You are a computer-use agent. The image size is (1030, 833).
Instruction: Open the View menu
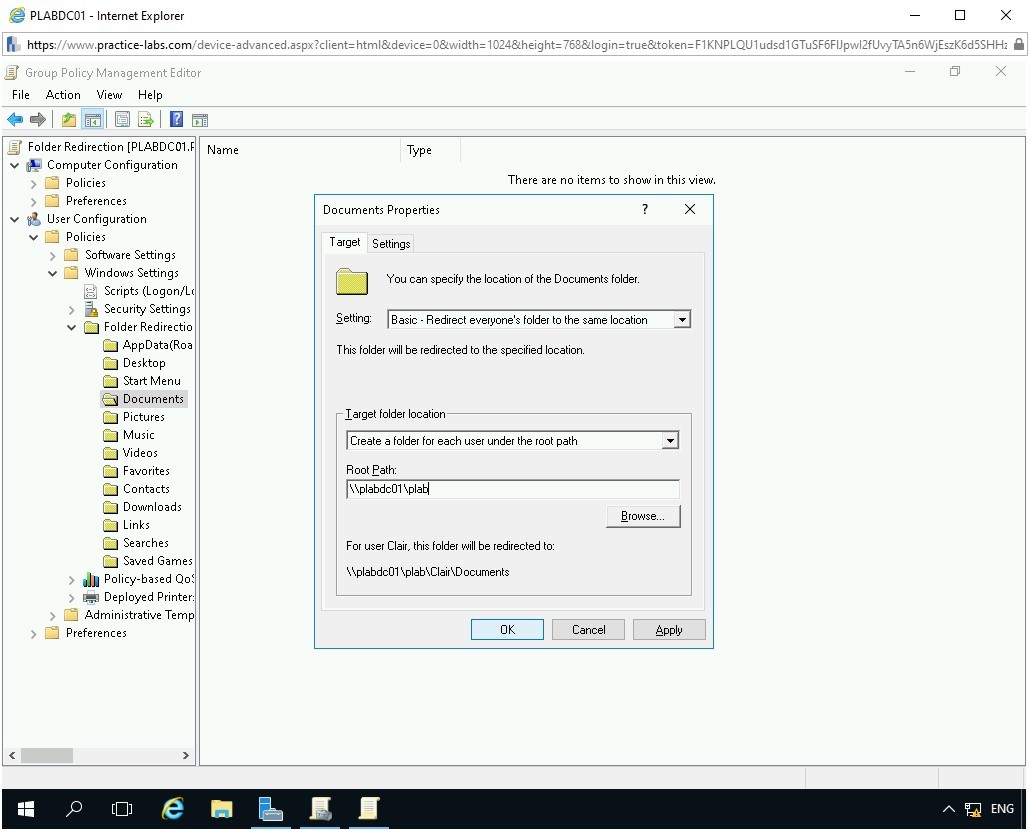109,95
